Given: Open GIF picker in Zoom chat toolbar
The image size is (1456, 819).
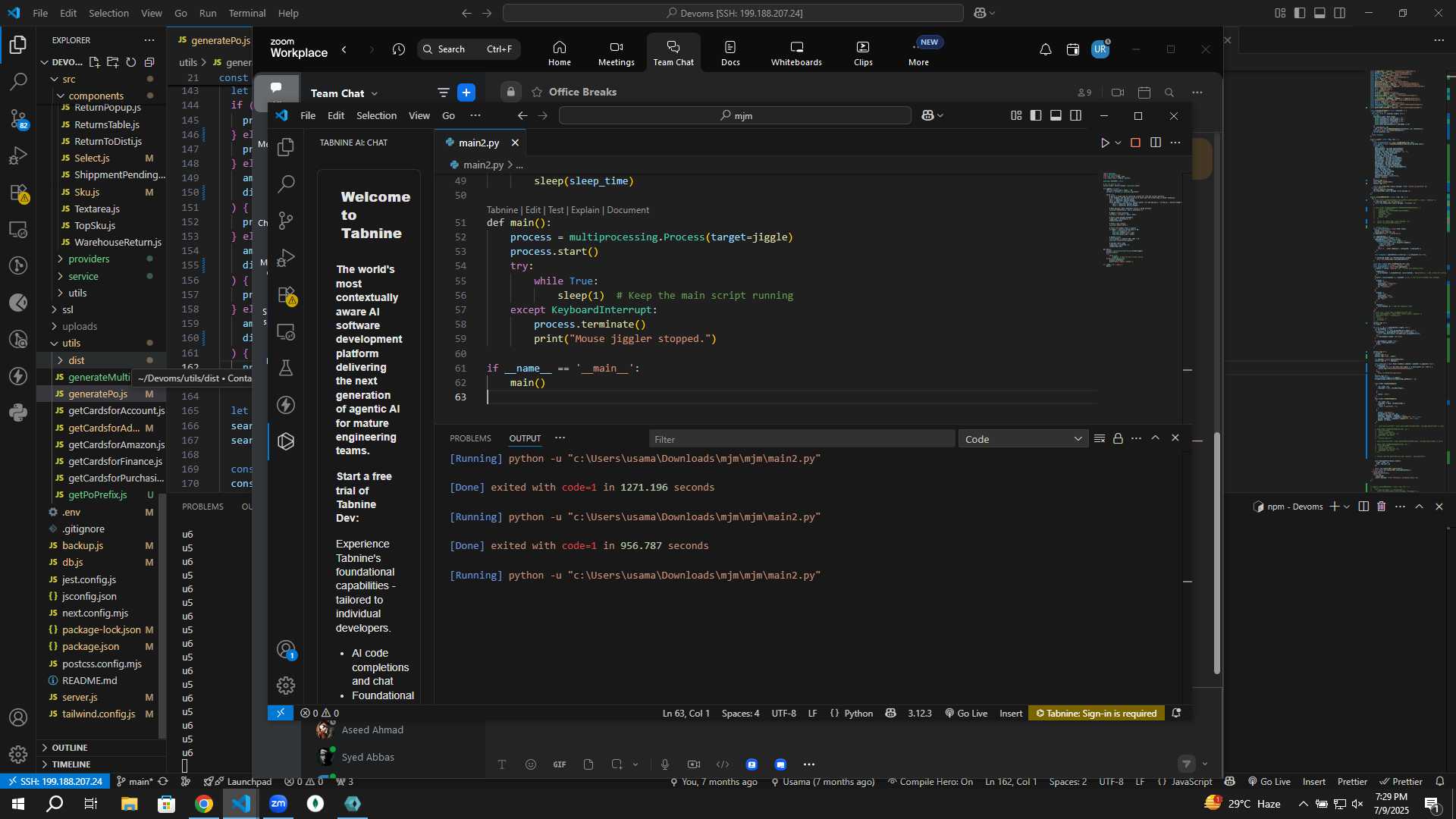Looking at the screenshot, I should pyautogui.click(x=560, y=764).
